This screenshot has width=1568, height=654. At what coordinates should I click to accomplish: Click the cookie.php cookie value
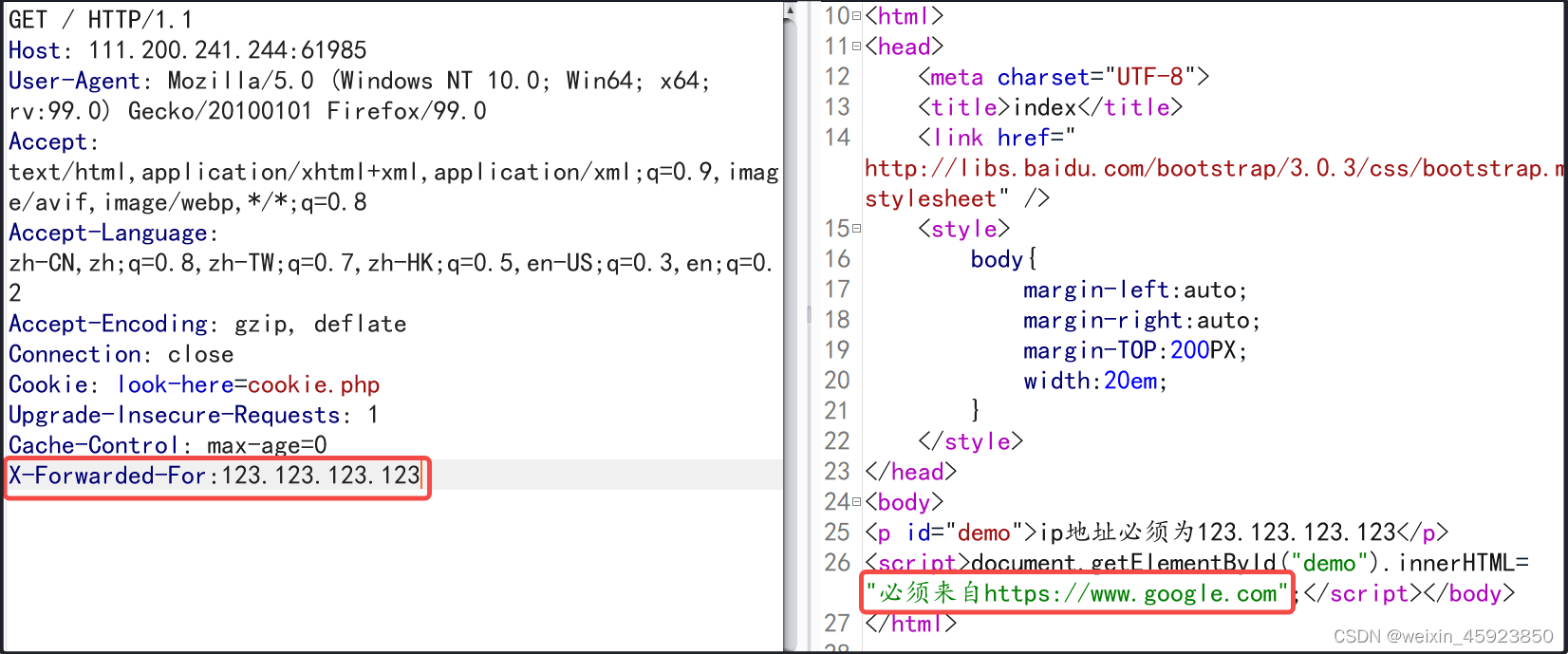tap(314, 384)
